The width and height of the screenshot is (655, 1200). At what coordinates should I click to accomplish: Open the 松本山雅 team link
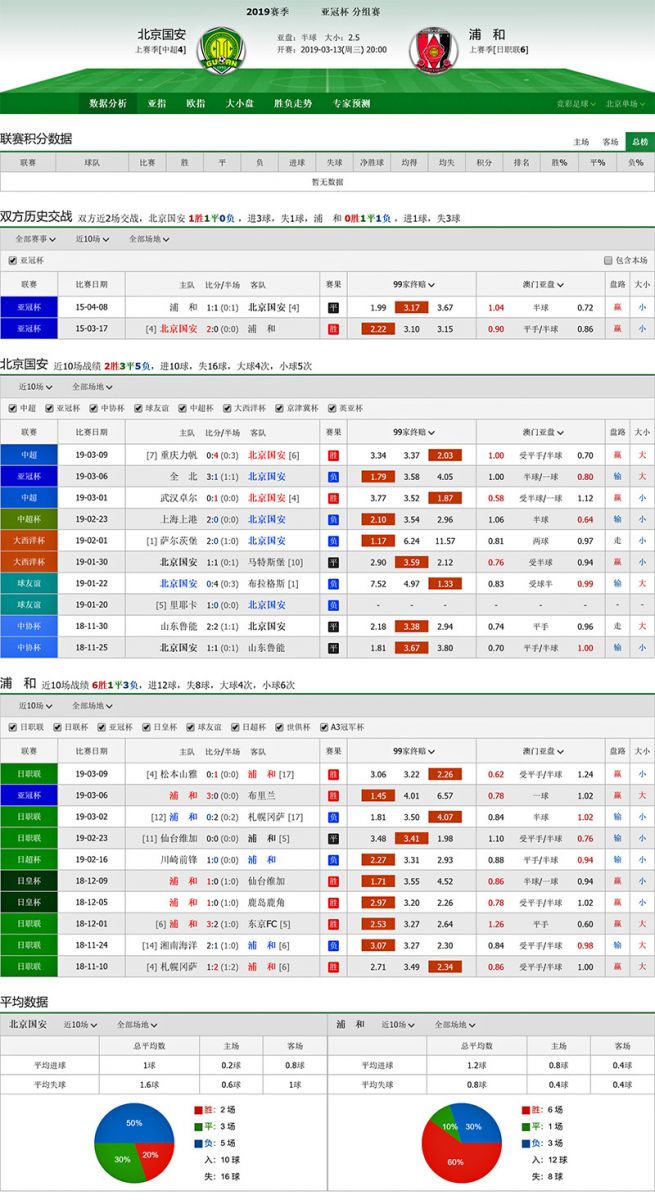pyautogui.click(x=180, y=774)
